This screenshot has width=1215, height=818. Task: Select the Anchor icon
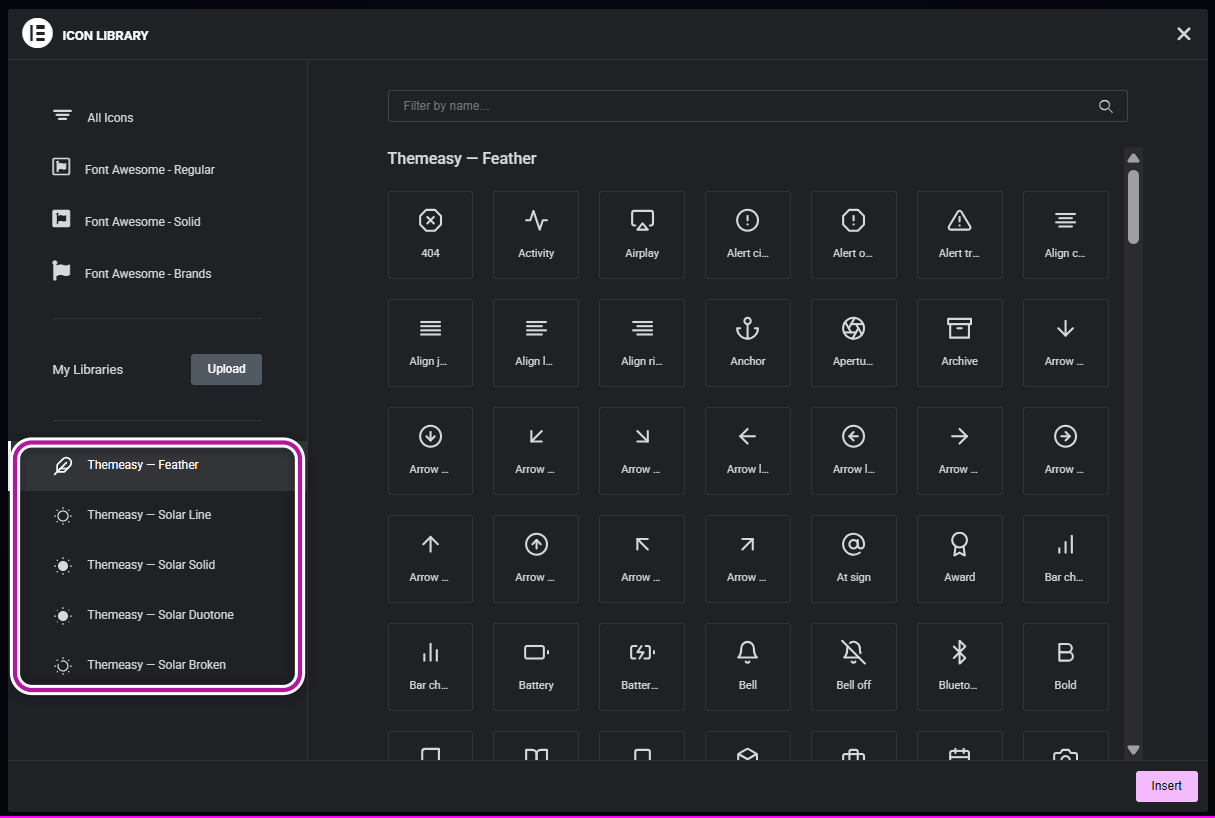(748, 343)
